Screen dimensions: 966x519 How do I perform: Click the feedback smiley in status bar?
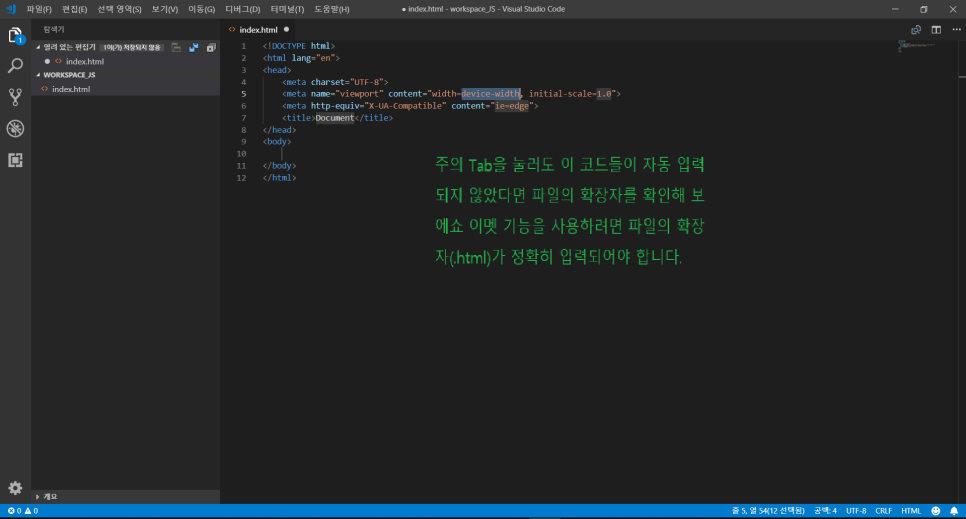tap(936, 511)
